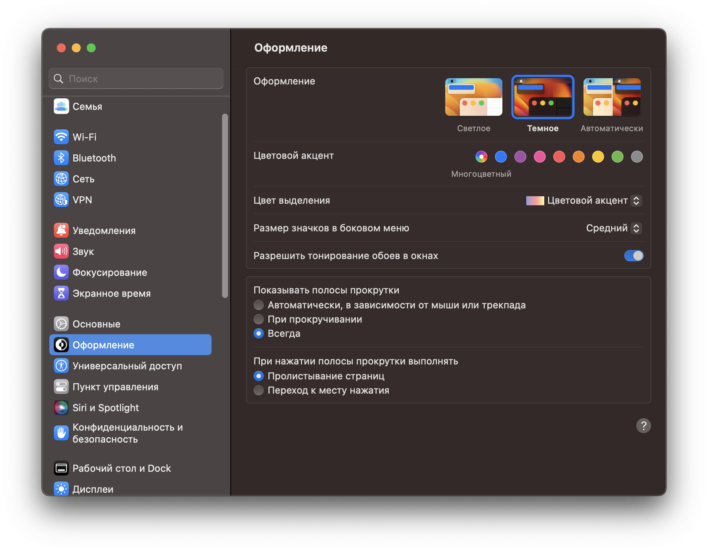Click the Поиск search field
The height and width of the screenshot is (551, 708).
pyautogui.click(x=136, y=79)
